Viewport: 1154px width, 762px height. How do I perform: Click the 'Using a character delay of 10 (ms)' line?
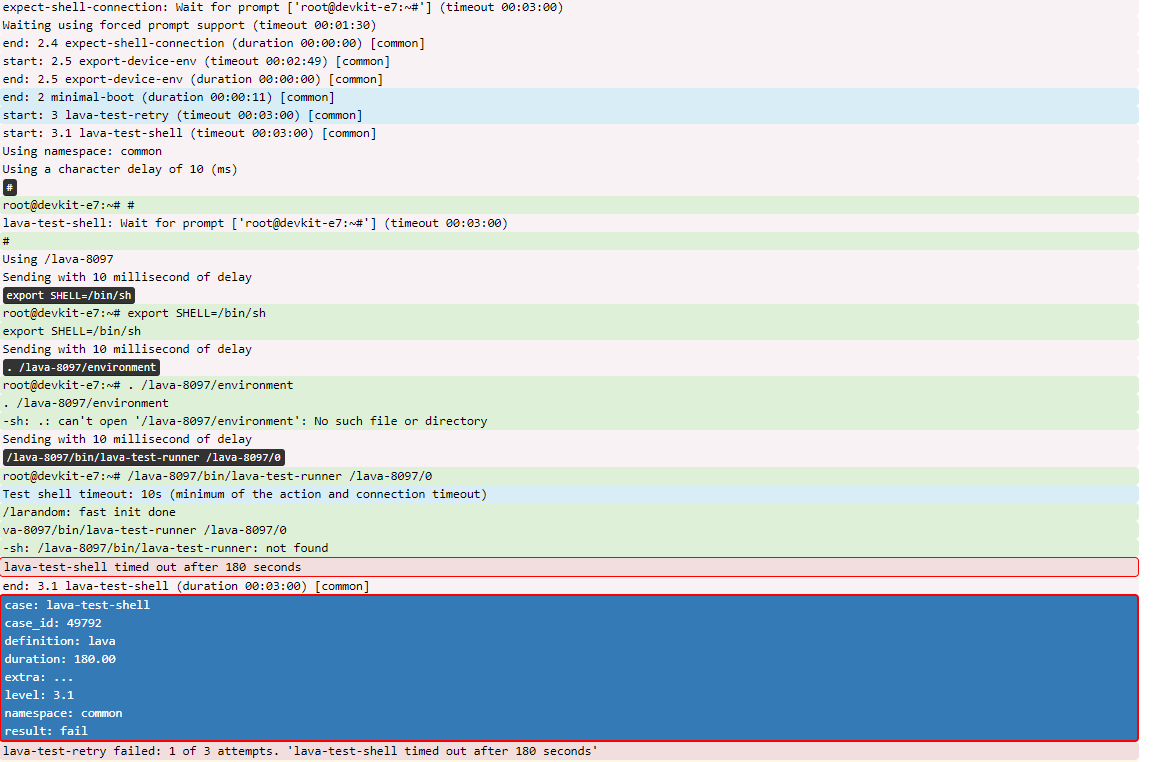coord(570,169)
